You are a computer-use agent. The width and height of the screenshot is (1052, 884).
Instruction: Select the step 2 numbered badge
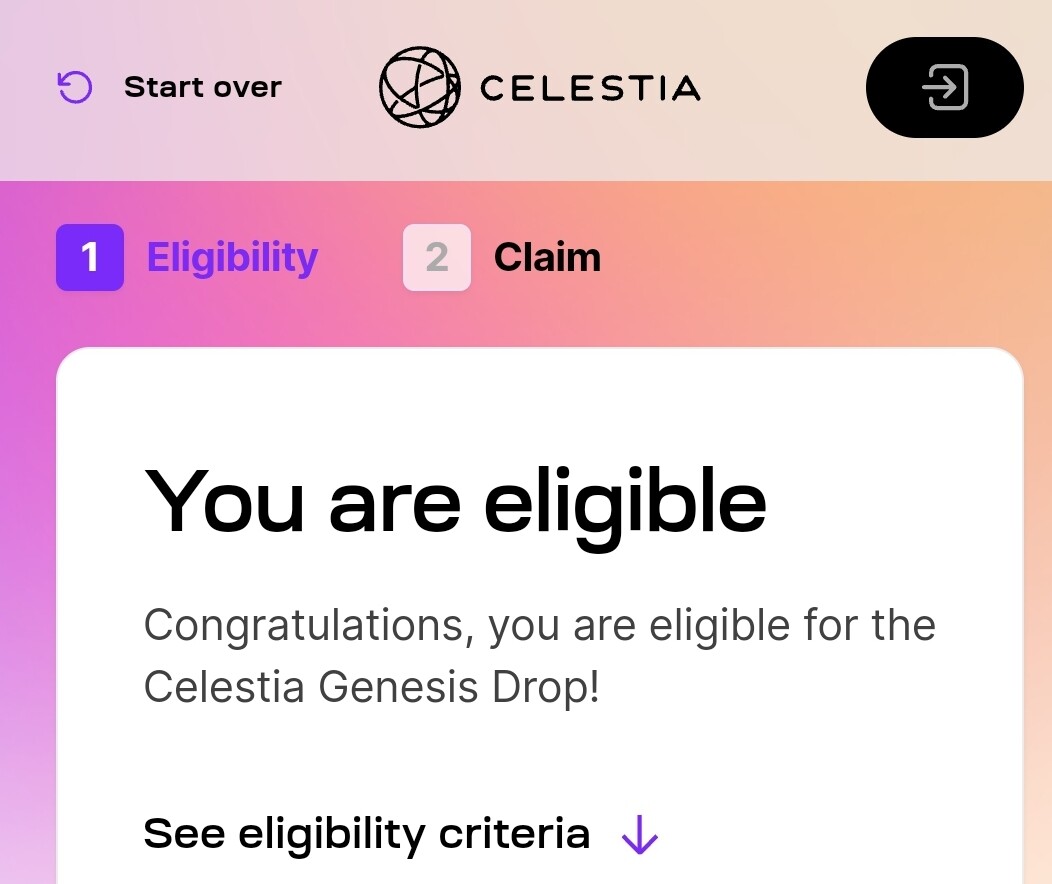click(437, 257)
